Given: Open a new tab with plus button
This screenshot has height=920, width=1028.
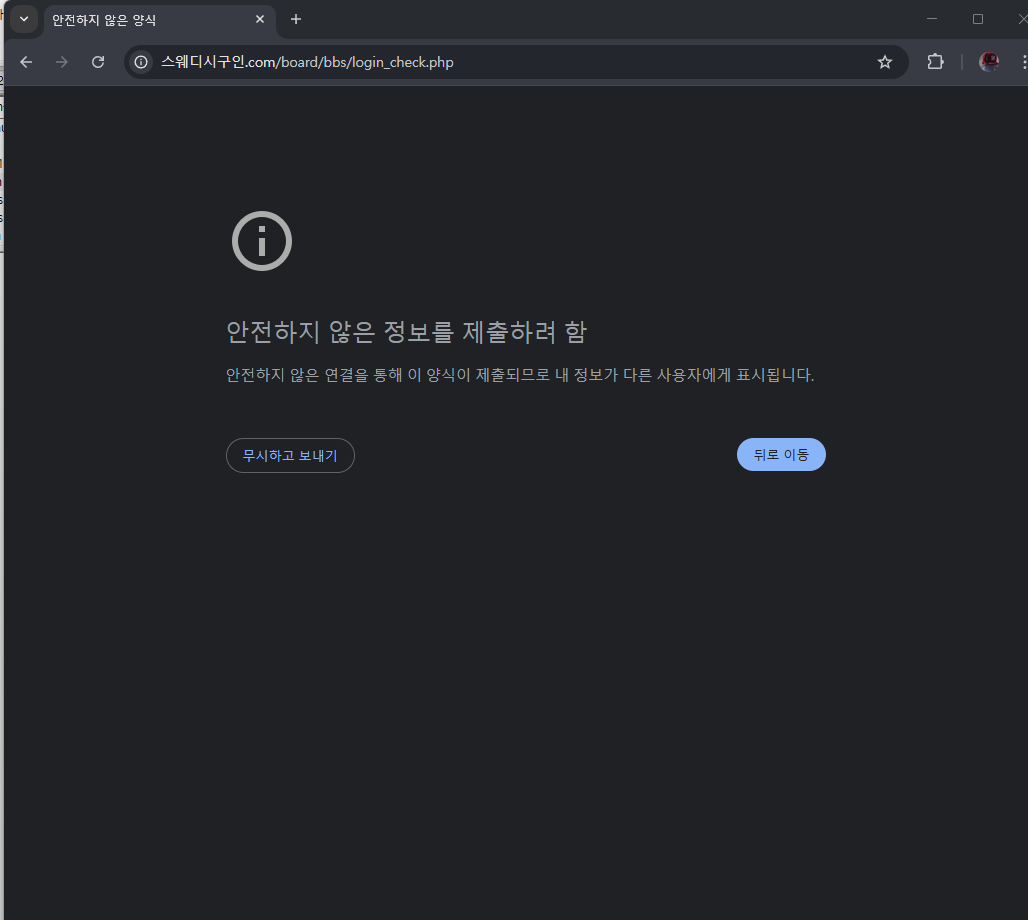Looking at the screenshot, I should pos(296,20).
